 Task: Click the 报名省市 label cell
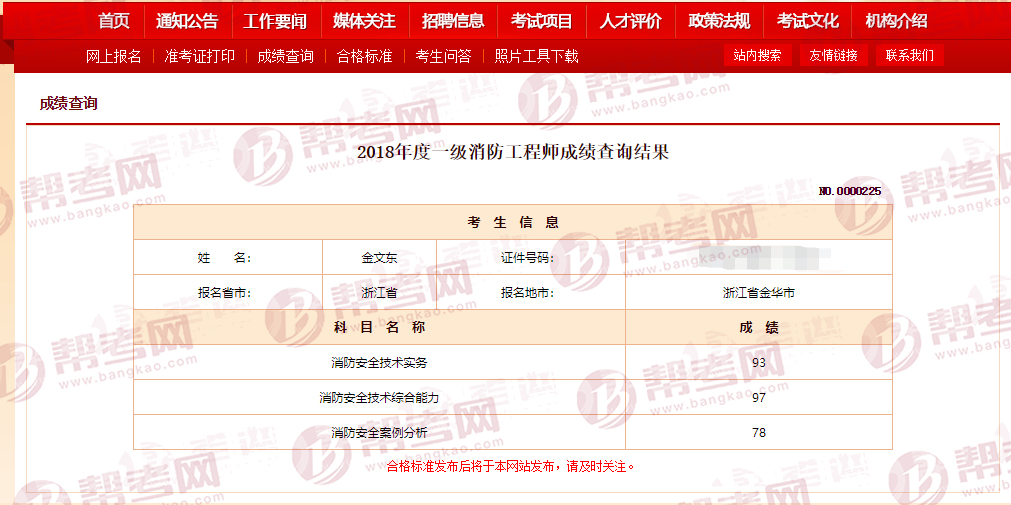point(228,292)
